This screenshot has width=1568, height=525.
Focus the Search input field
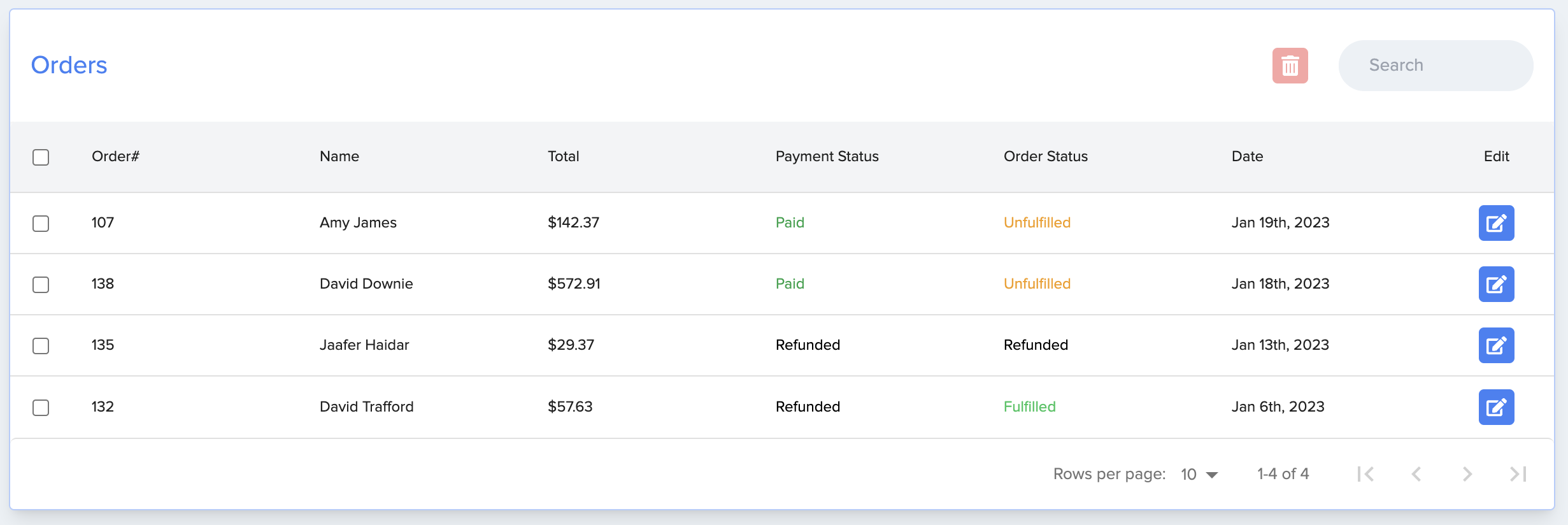1436,66
